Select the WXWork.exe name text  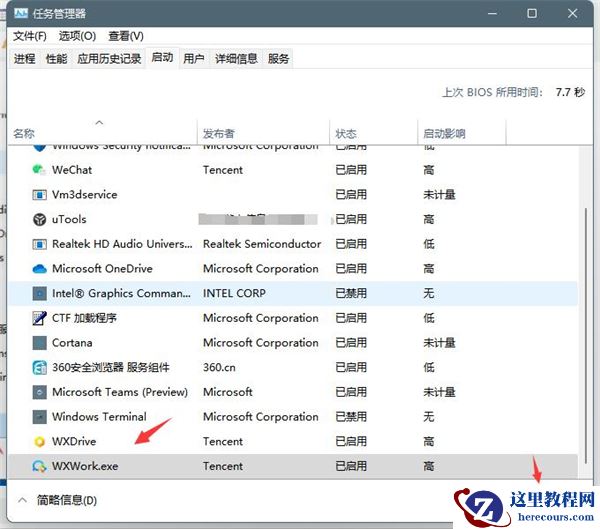(85, 466)
